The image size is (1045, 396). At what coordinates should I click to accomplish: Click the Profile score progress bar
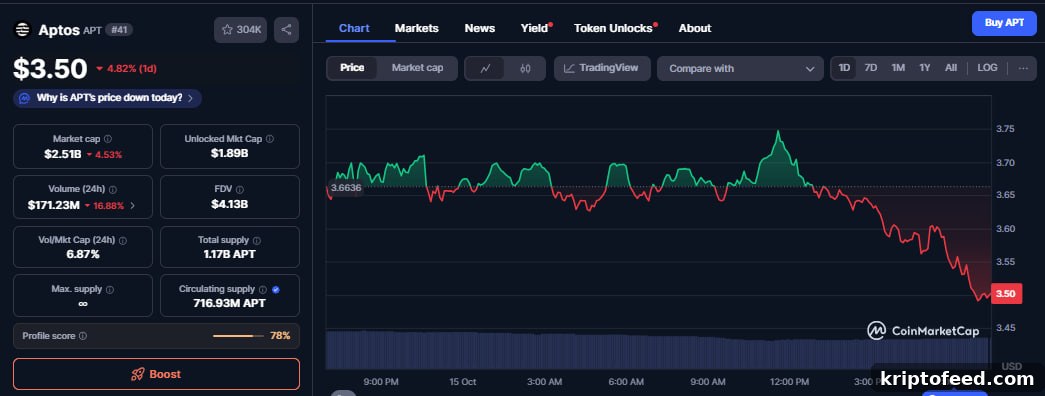tap(238, 336)
